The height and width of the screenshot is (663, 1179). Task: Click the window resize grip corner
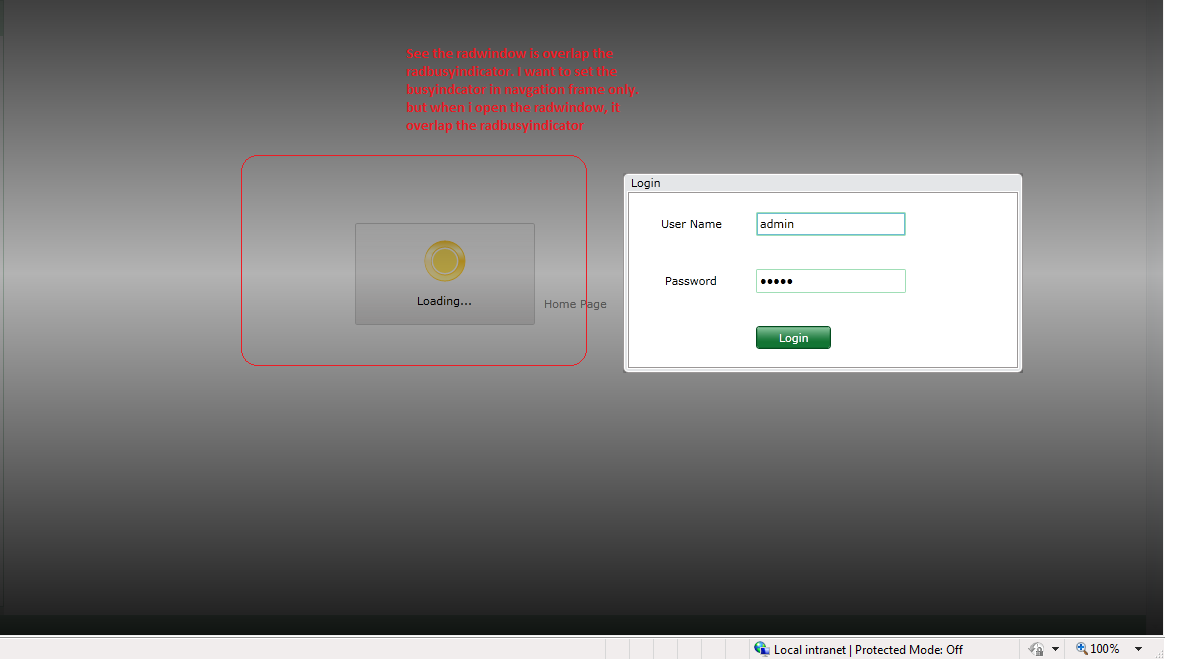1159,653
